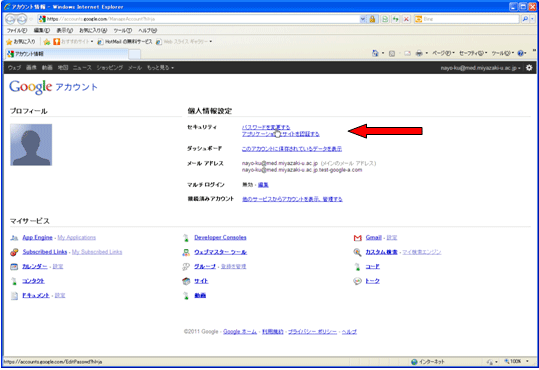Click the printer icon in command bar
Image resolution: width=539 pixels, height=370 pixels.
(x=419, y=53)
